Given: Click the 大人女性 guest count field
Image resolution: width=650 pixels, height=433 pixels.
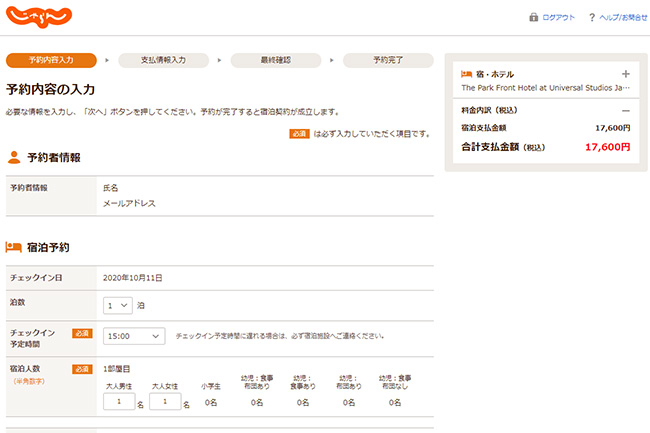Looking at the screenshot, I should pos(165,402).
